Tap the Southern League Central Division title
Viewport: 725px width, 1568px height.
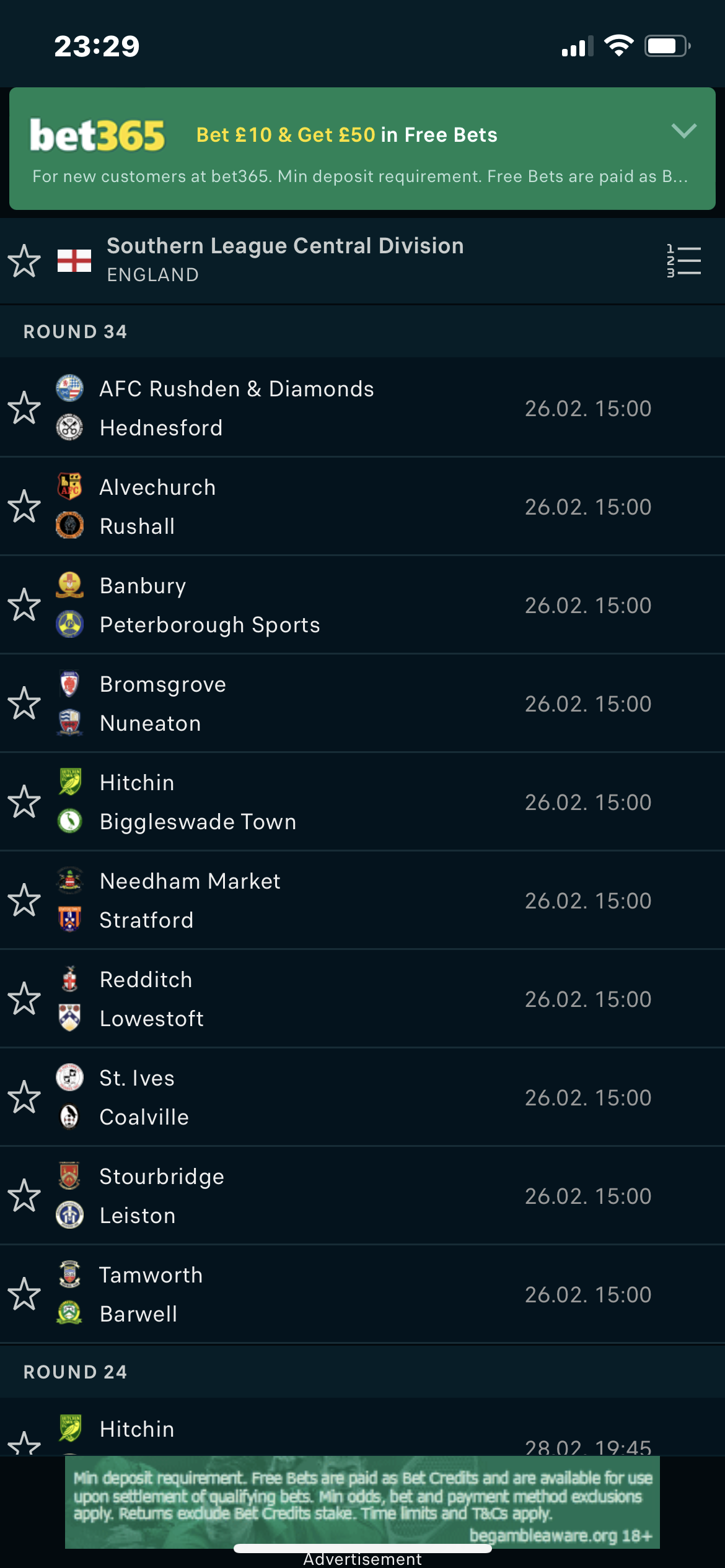coord(285,246)
